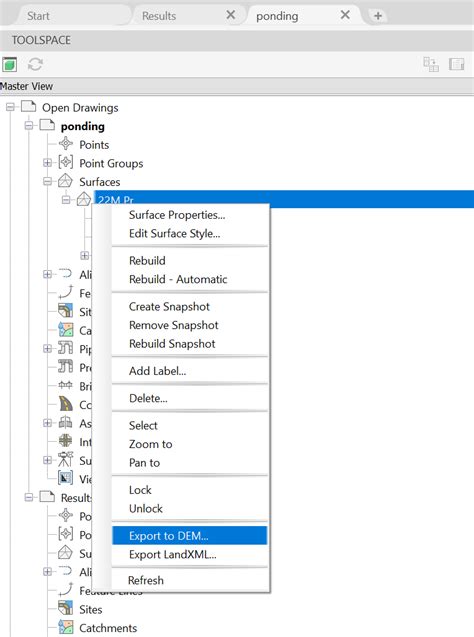474x637 pixels.
Task: Choose Delete from the context menu
Action: pyautogui.click(x=190, y=398)
